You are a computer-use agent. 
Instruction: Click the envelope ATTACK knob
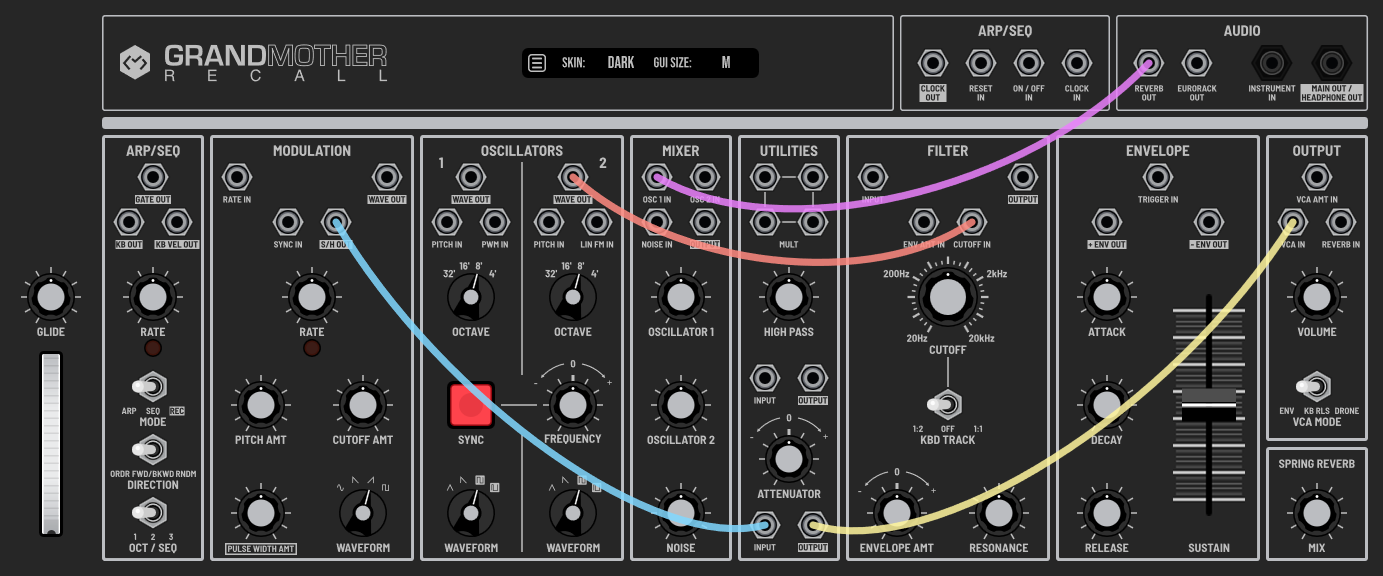pos(1107,297)
